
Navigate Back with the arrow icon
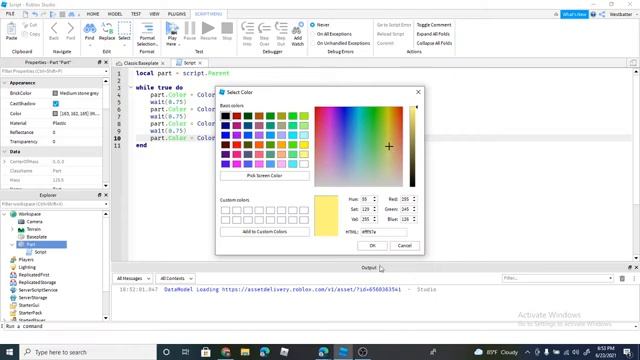(x=54, y=29)
